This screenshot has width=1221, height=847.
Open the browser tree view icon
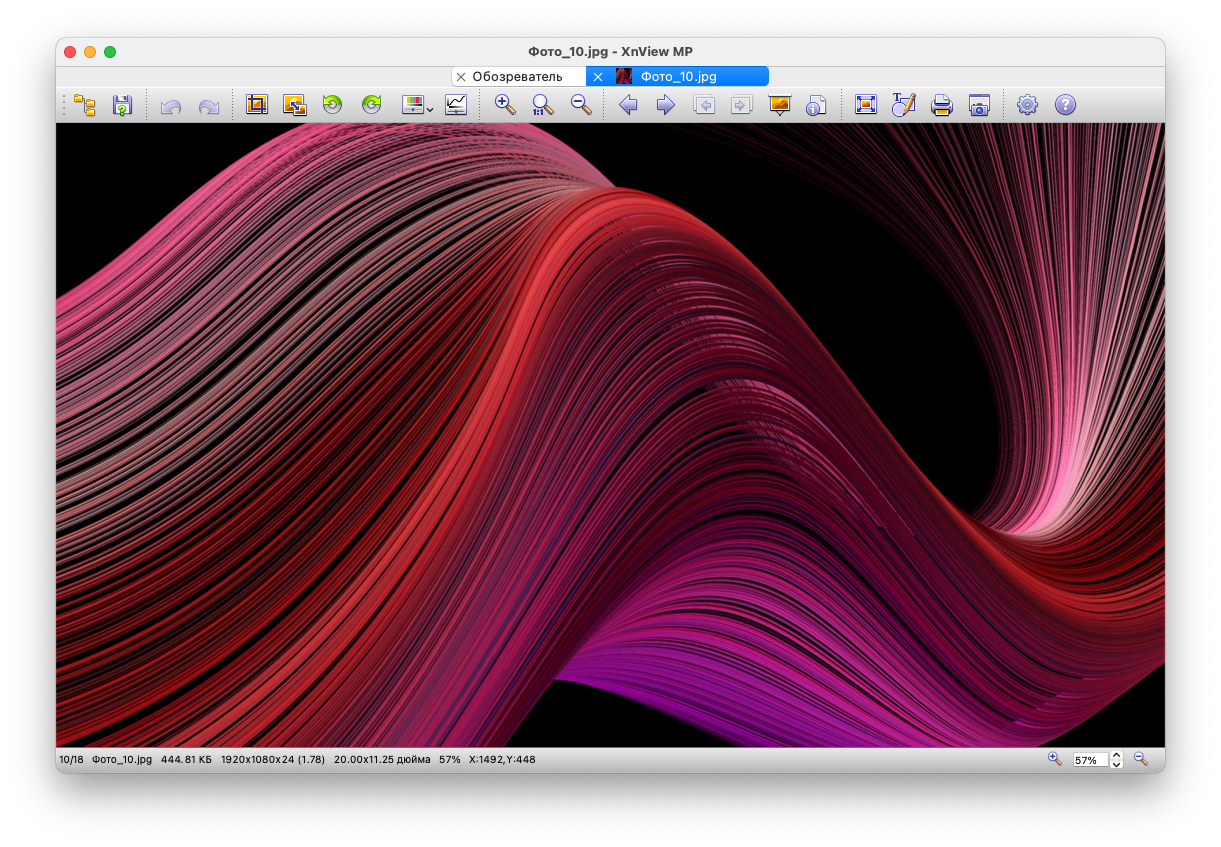tap(85, 105)
